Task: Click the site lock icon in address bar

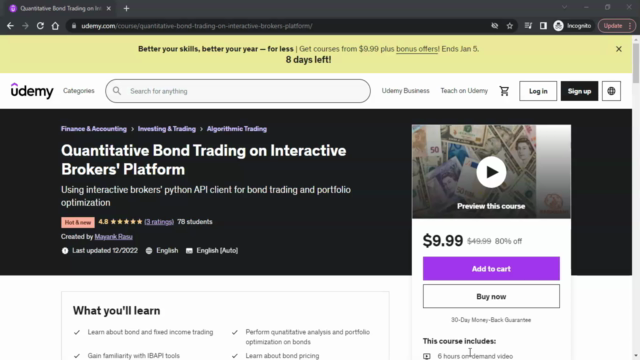Action: coord(74,26)
